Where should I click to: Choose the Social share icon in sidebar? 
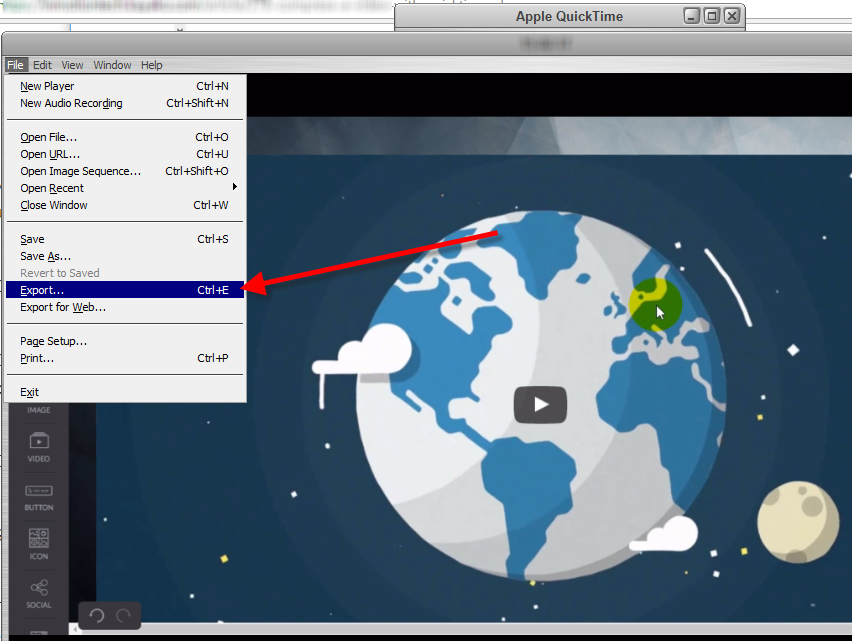(39, 590)
